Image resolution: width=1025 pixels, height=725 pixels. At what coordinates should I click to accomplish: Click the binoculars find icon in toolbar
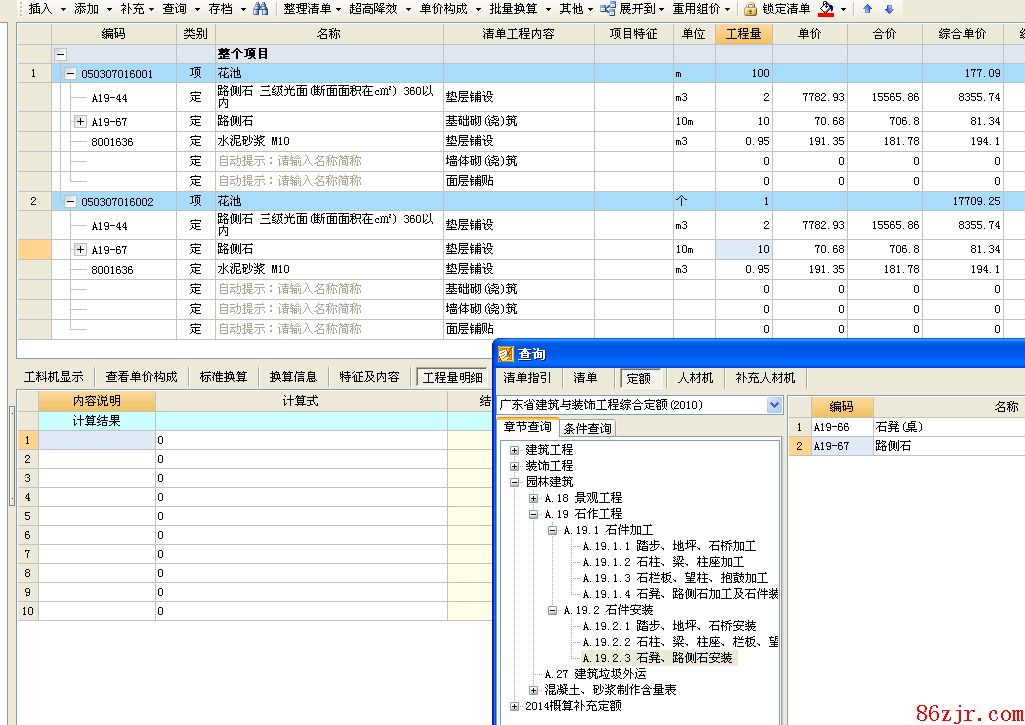tap(260, 9)
